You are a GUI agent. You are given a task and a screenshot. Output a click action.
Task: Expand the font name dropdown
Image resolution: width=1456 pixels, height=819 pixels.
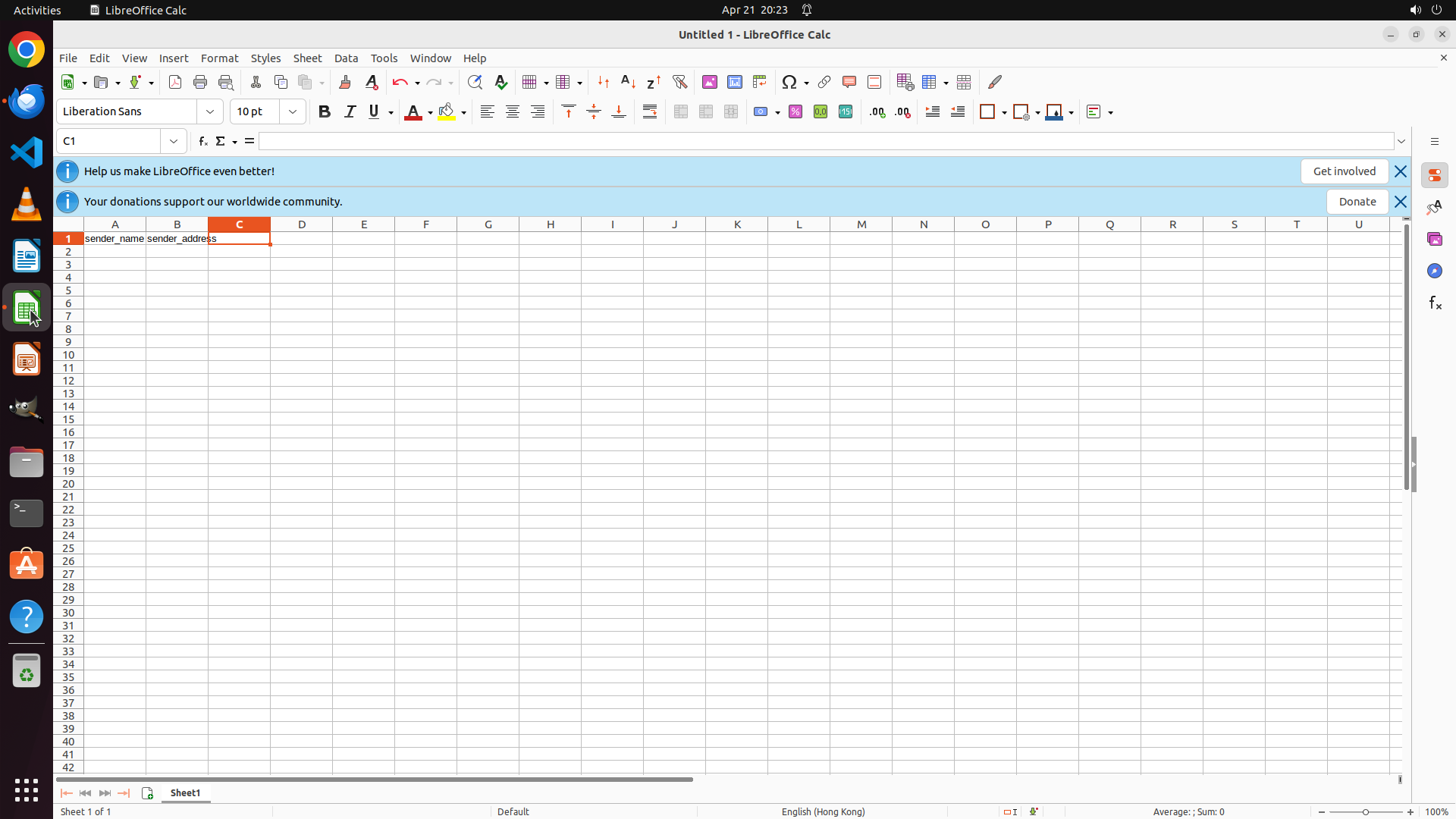click(210, 111)
